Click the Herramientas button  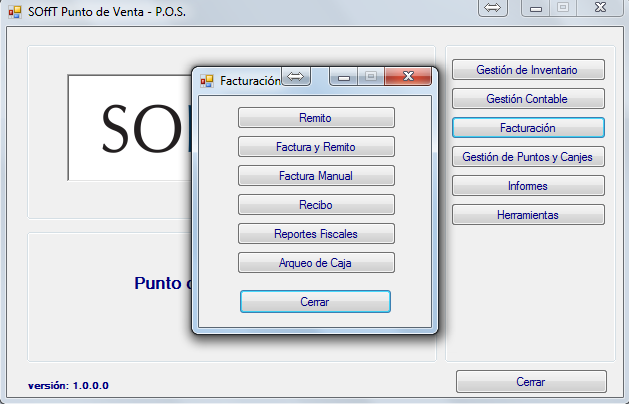point(528,215)
